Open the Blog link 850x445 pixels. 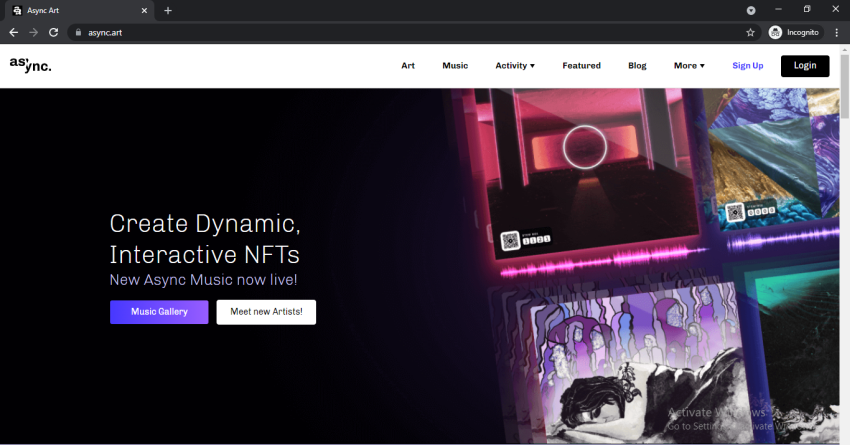click(637, 66)
